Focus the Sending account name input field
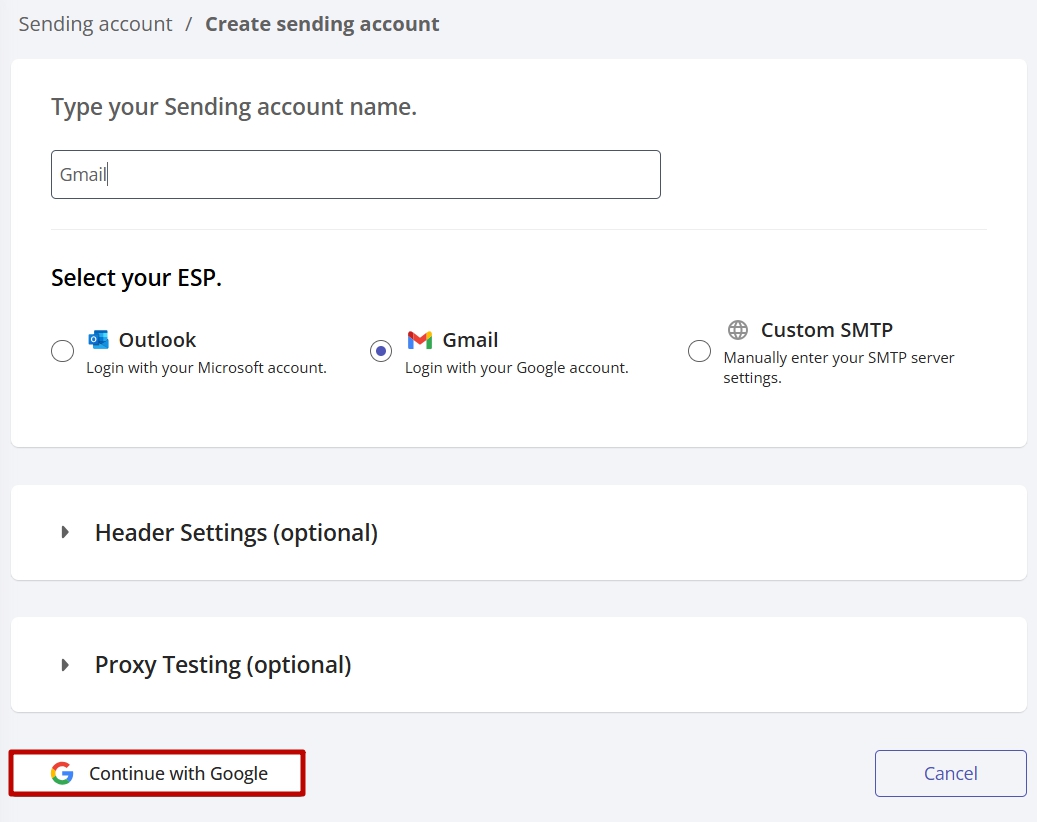 click(x=356, y=175)
